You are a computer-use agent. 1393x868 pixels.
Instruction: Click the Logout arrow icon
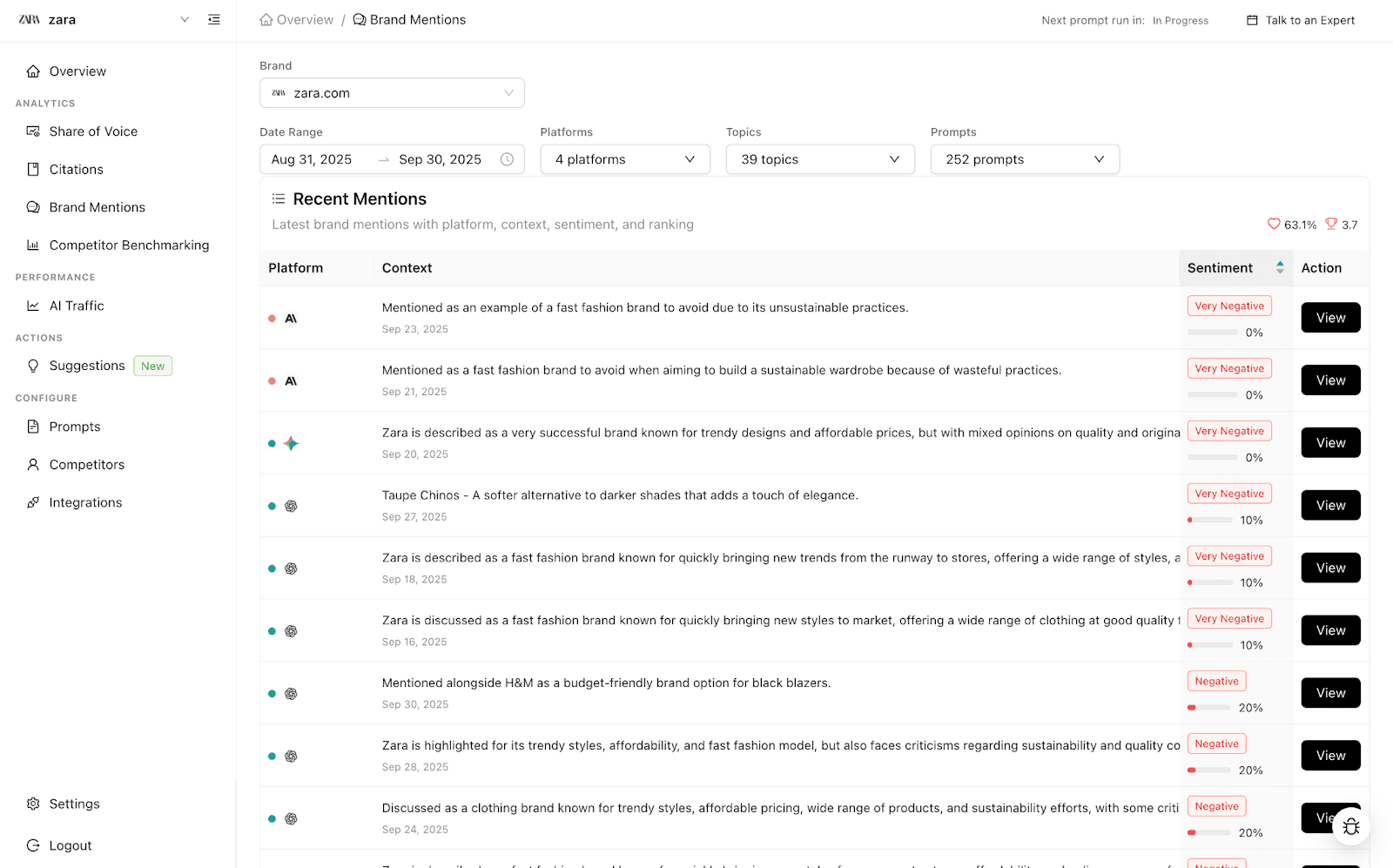(x=33, y=845)
